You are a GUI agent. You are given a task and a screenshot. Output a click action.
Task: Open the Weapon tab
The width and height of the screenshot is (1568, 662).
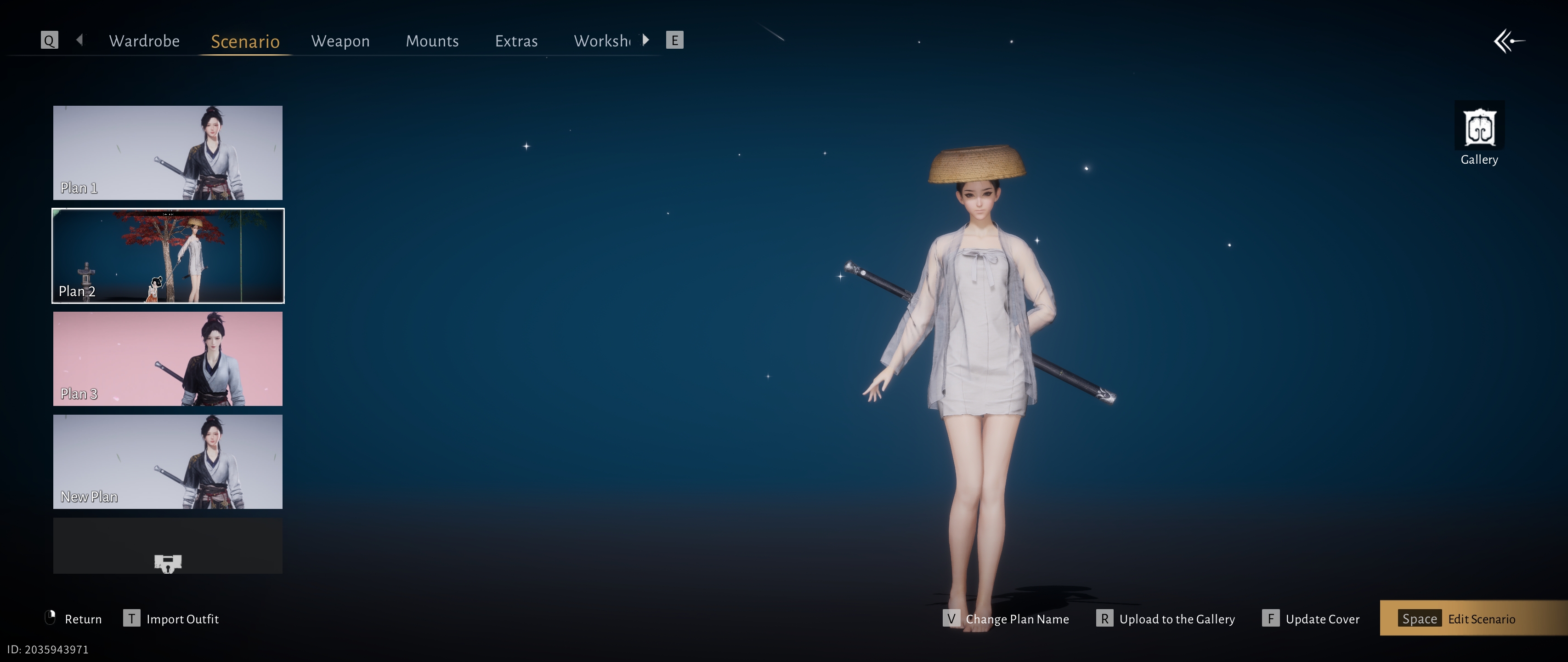(x=340, y=41)
